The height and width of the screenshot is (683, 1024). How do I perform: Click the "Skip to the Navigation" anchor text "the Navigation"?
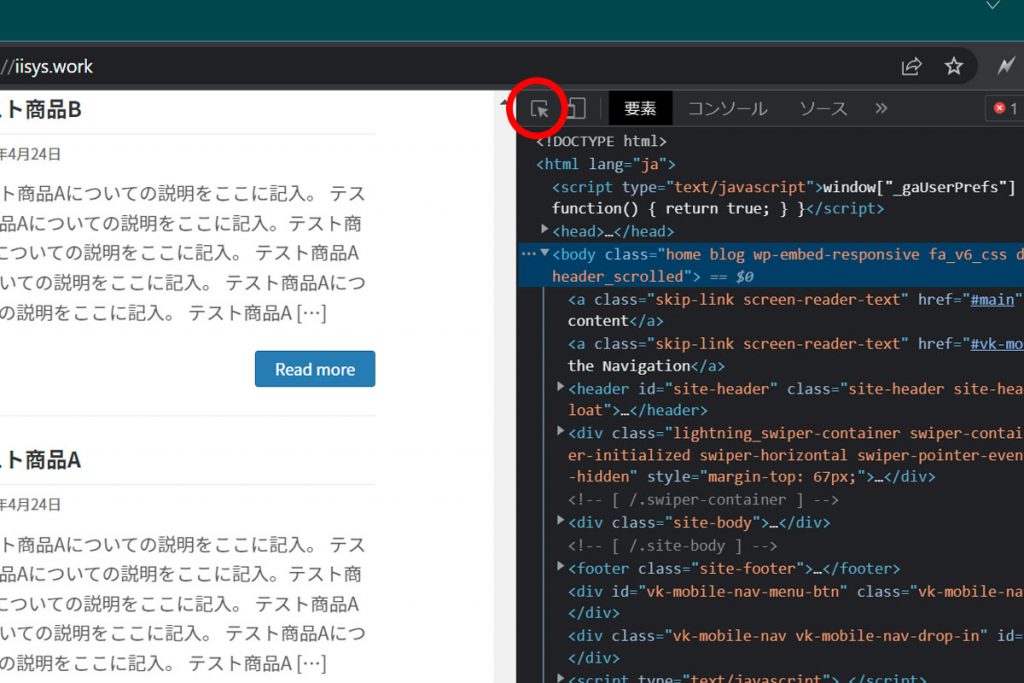(629, 366)
